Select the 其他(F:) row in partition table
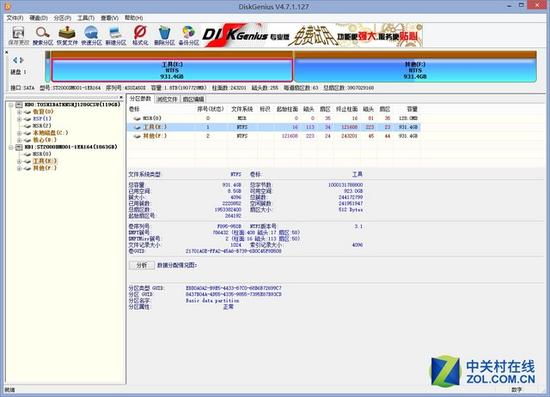This screenshot has width=550, height=397. pyautogui.click(x=274, y=136)
